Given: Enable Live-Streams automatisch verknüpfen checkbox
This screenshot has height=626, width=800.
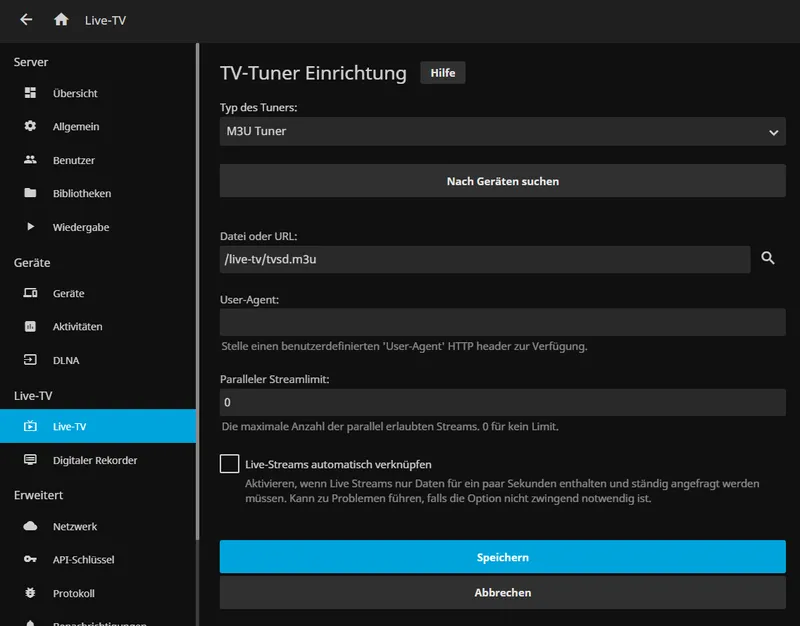Looking at the screenshot, I should click(230, 464).
